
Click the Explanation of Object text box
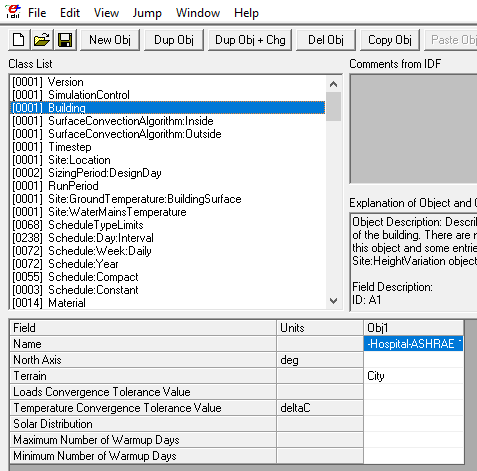point(414,262)
